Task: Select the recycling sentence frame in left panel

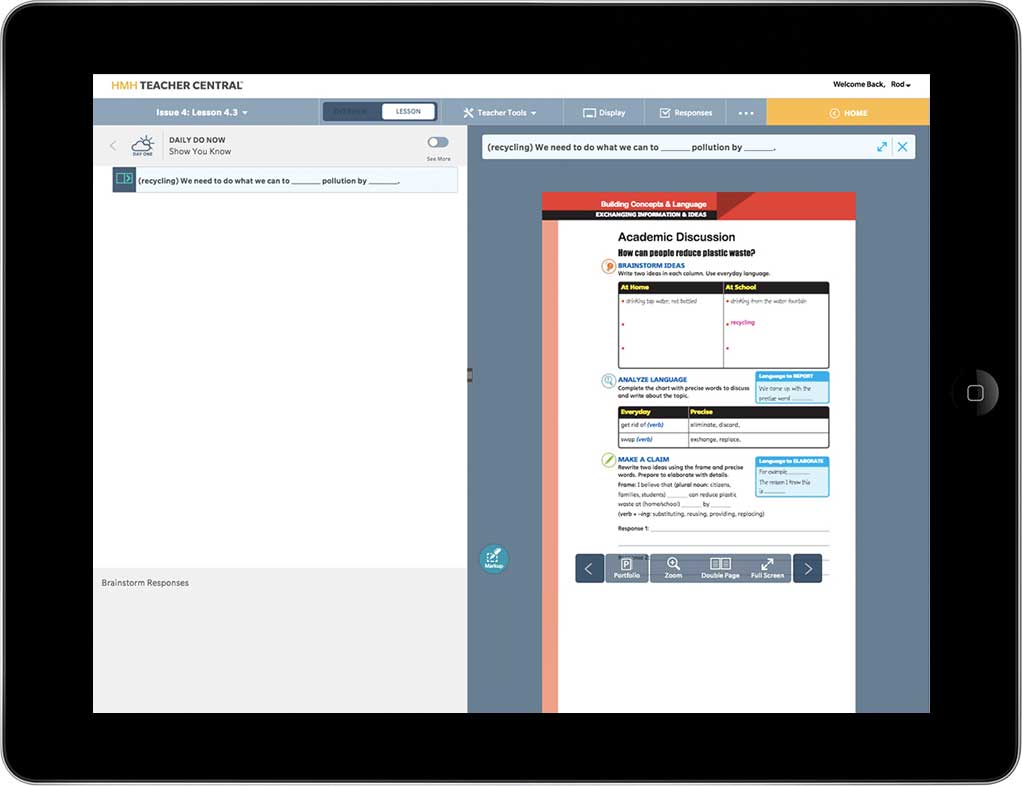Action: tap(285, 180)
